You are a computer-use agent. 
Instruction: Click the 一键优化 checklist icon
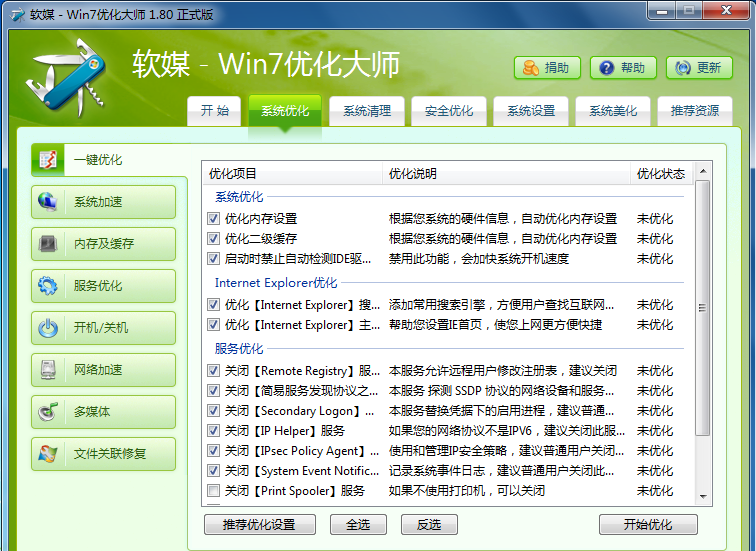click(x=48, y=160)
